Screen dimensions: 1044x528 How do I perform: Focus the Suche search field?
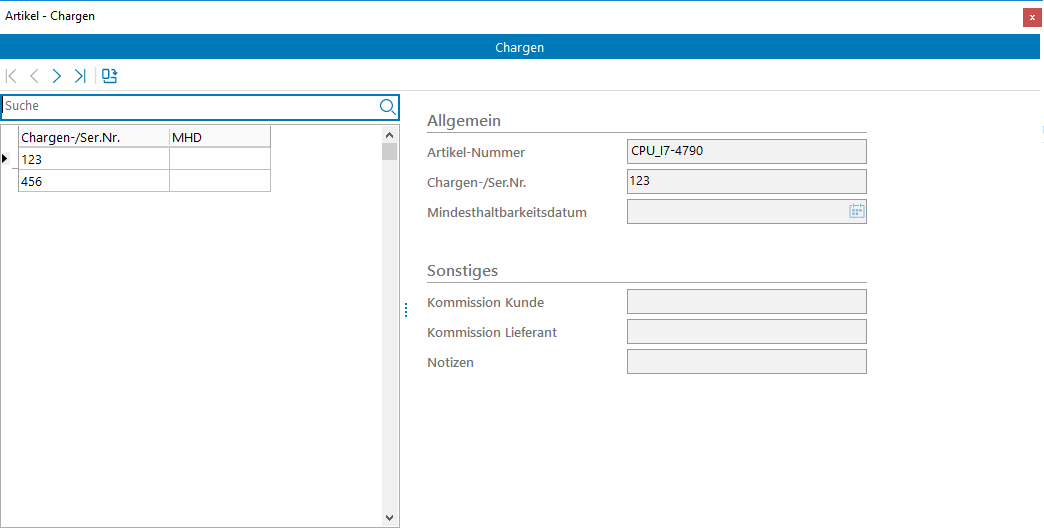(190, 106)
